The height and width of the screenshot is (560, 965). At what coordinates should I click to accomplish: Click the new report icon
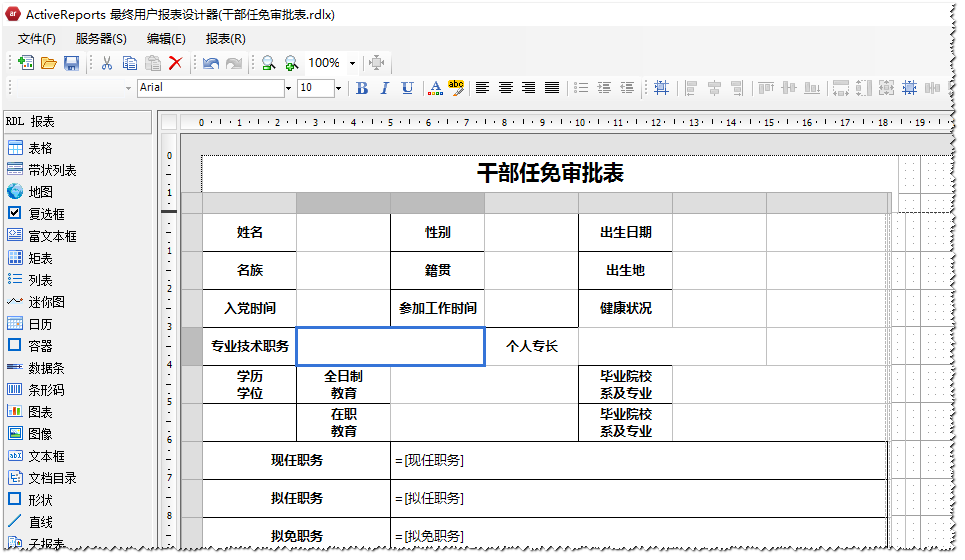pyautogui.click(x=26, y=63)
